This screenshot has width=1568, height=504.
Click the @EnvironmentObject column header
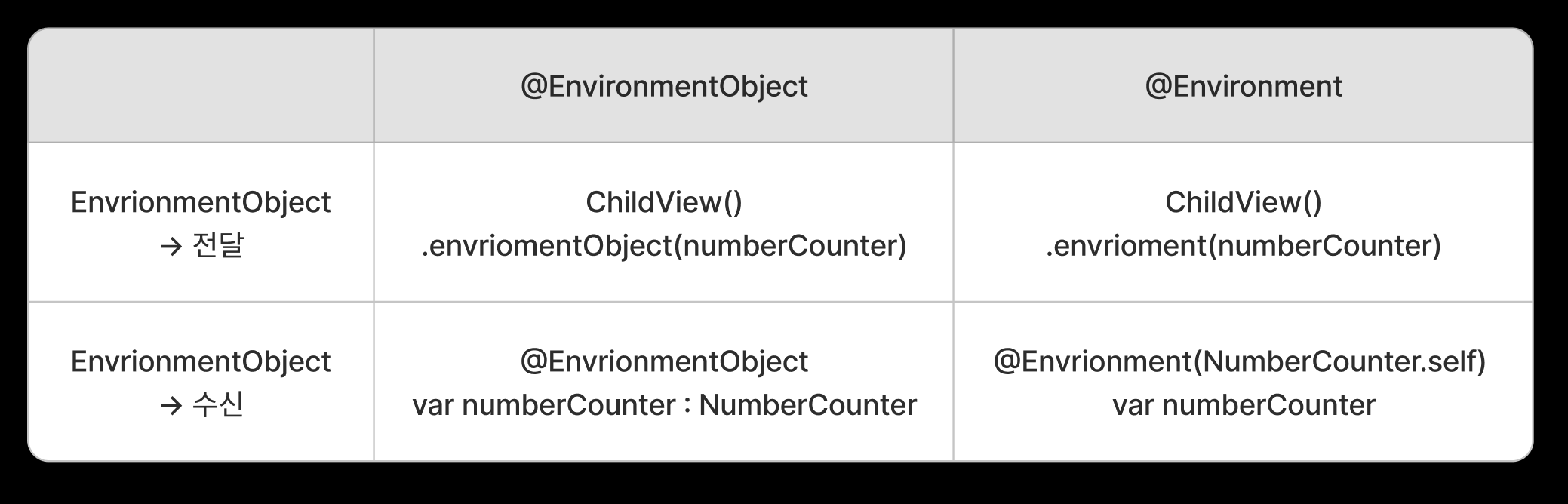(664, 86)
